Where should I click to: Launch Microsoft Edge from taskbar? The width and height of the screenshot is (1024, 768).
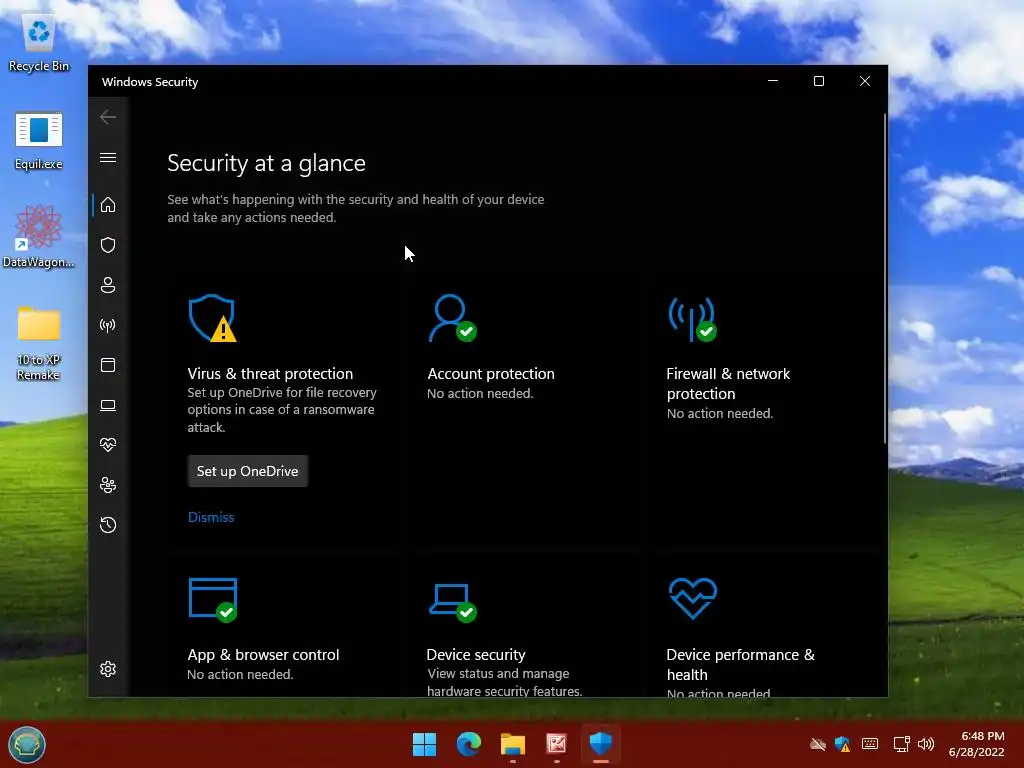click(x=469, y=744)
